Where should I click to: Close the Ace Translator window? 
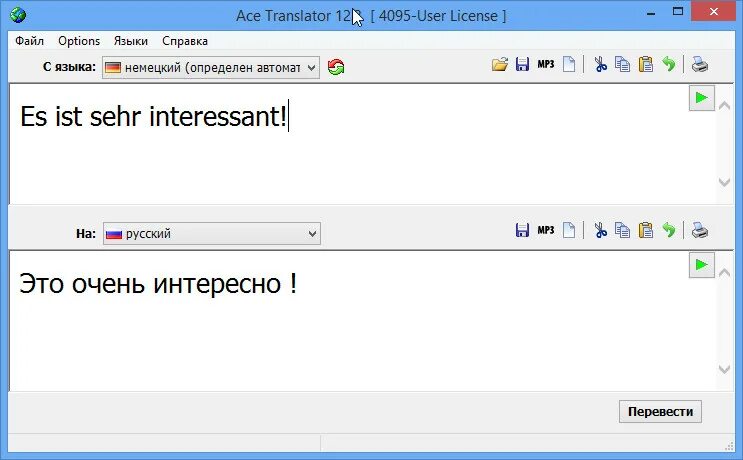tap(714, 11)
